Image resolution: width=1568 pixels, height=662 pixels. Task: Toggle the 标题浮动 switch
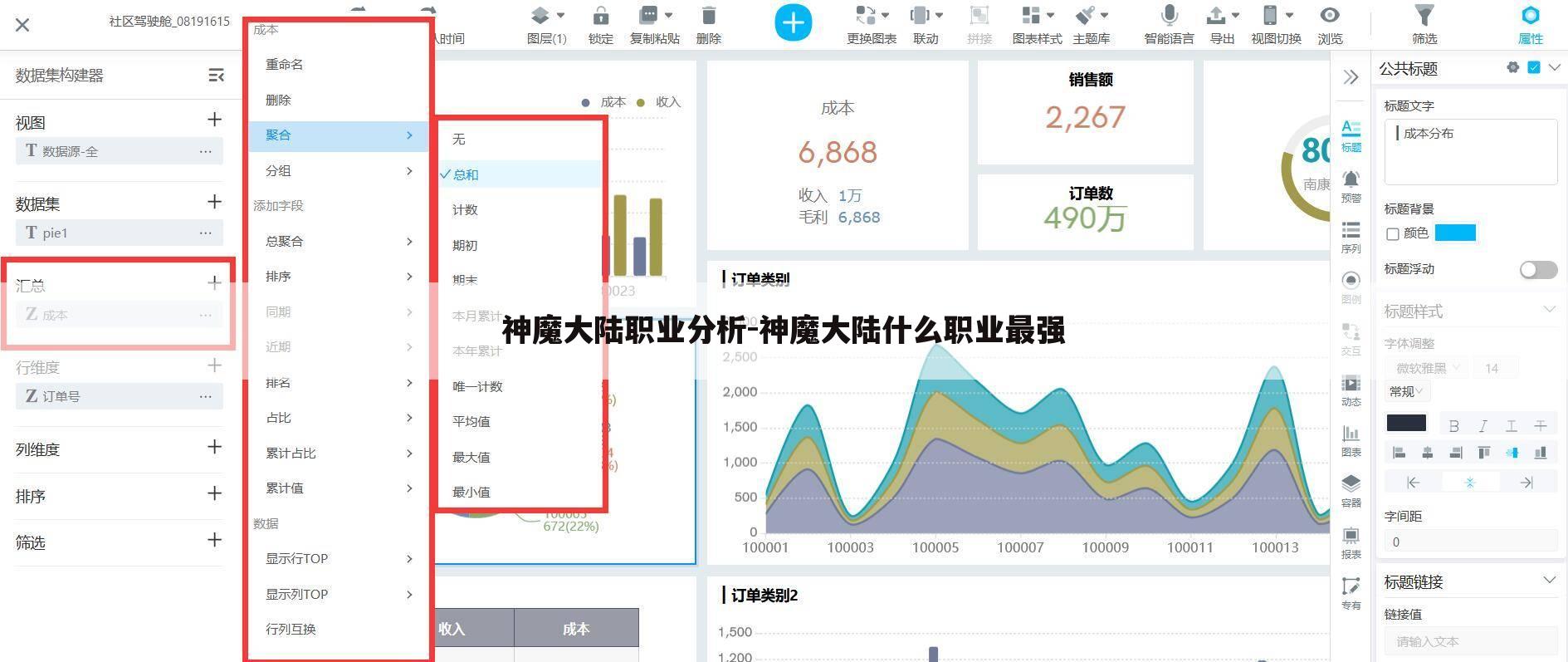pyautogui.click(x=1538, y=269)
